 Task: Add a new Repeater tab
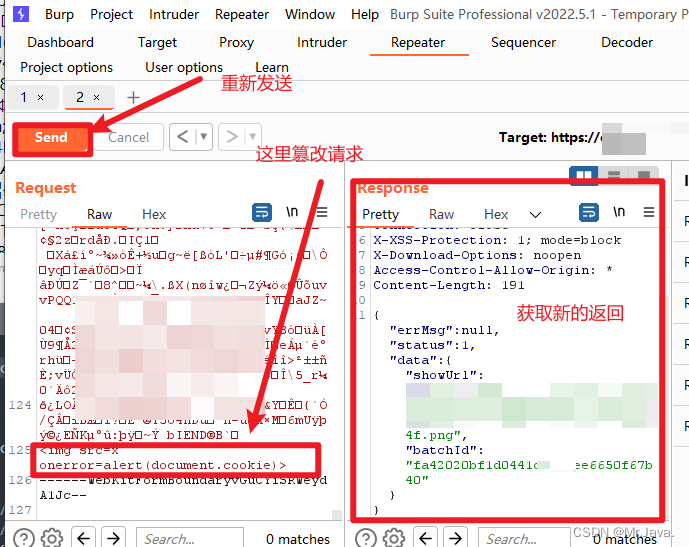click(x=133, y=97)
